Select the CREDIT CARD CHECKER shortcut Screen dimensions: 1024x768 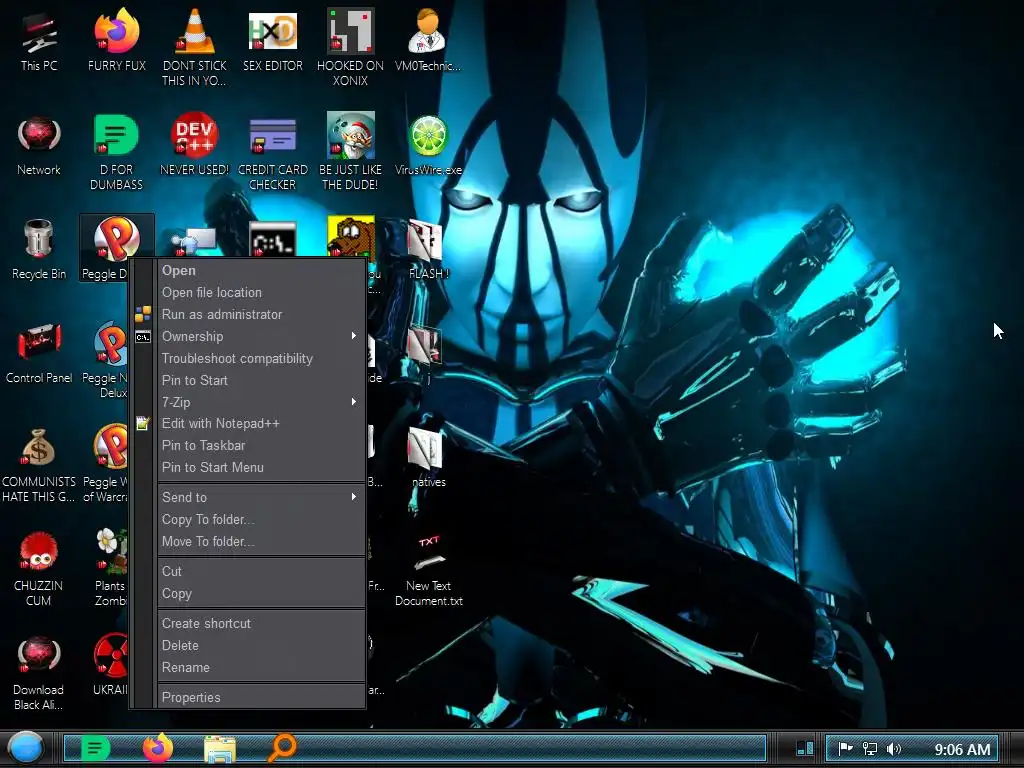pos(272,152)
